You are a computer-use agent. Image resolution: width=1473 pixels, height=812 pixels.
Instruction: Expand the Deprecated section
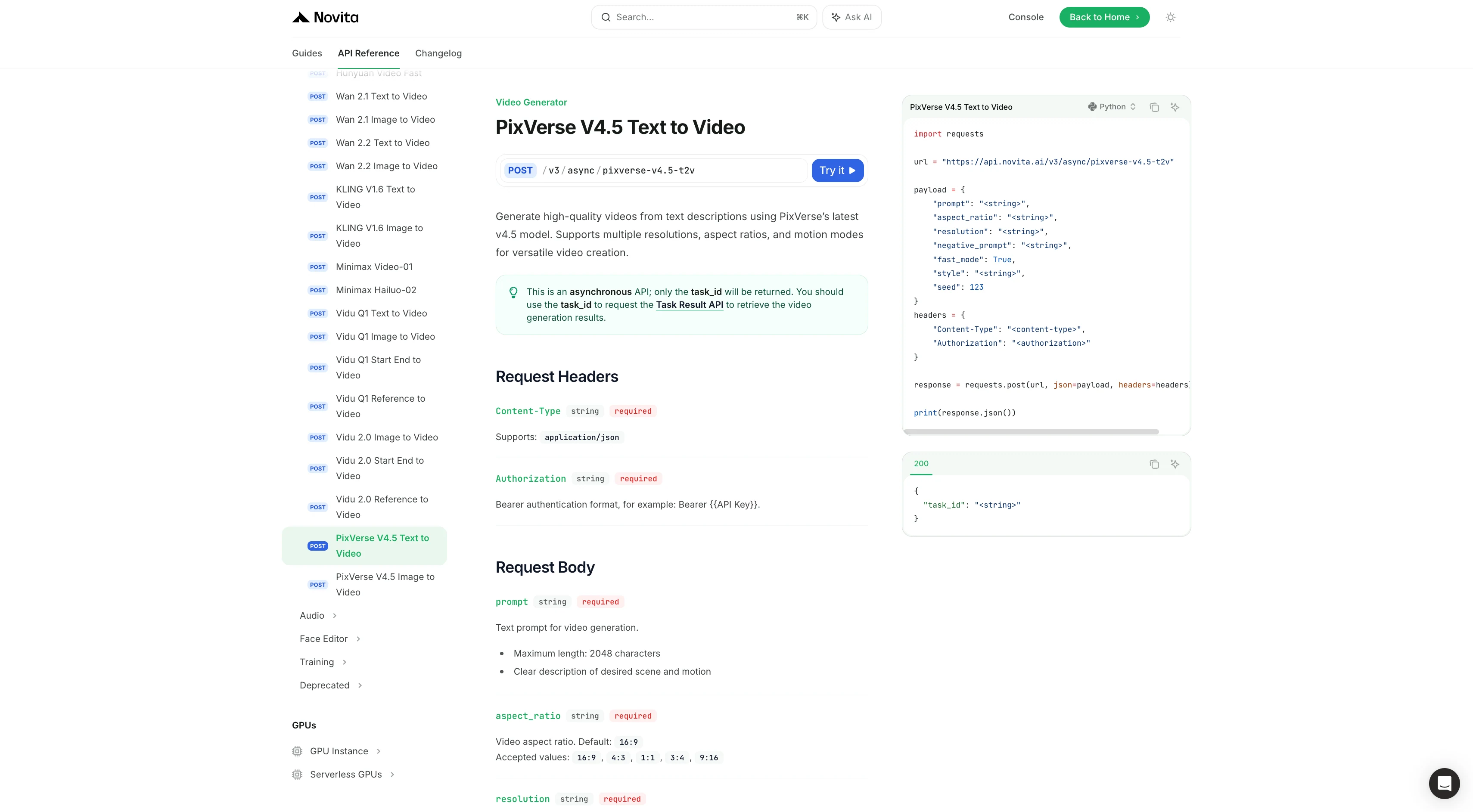tap(331, 685)
